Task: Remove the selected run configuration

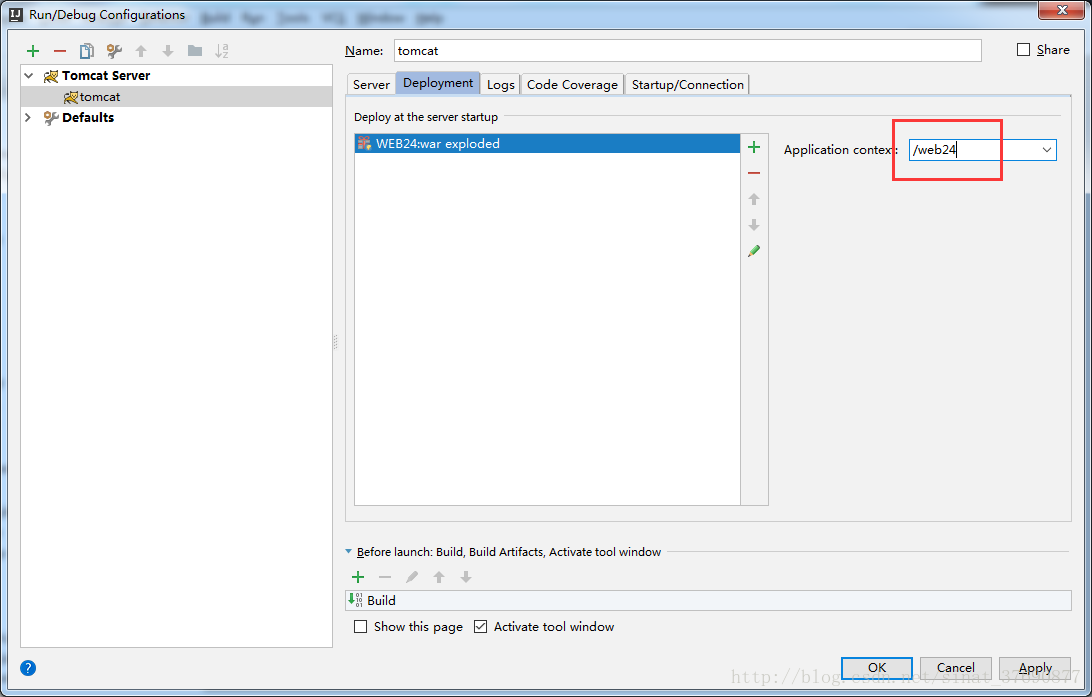Action: click(x=60, y=51)
